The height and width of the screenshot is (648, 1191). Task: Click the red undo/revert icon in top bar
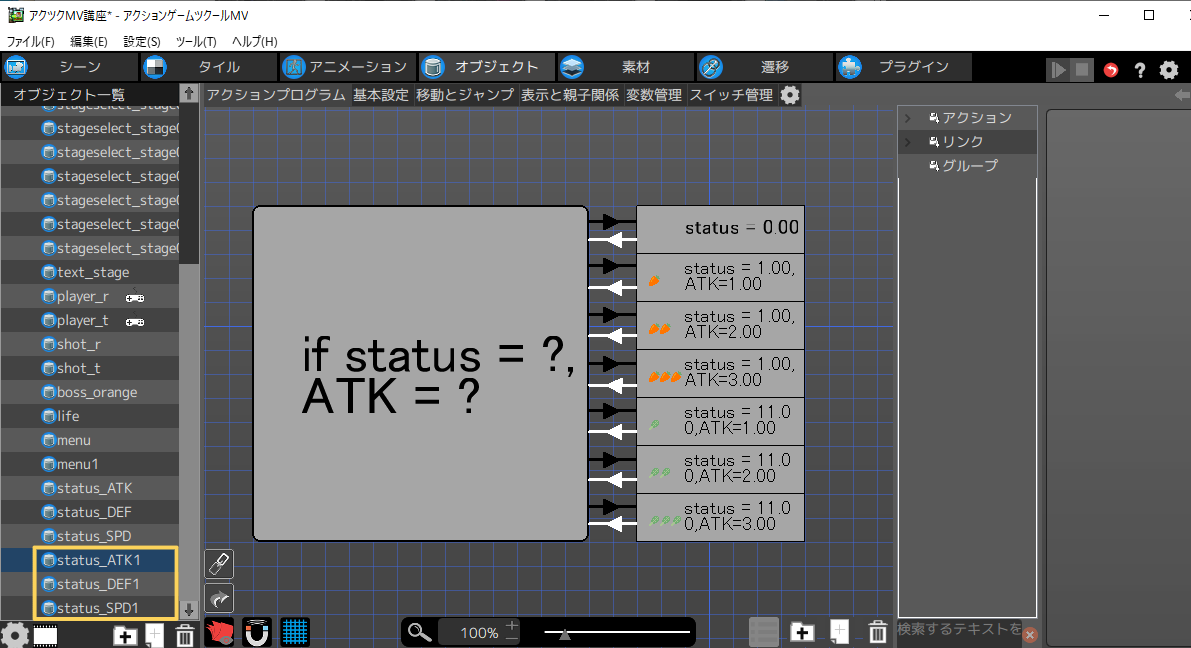point(1111,70)
